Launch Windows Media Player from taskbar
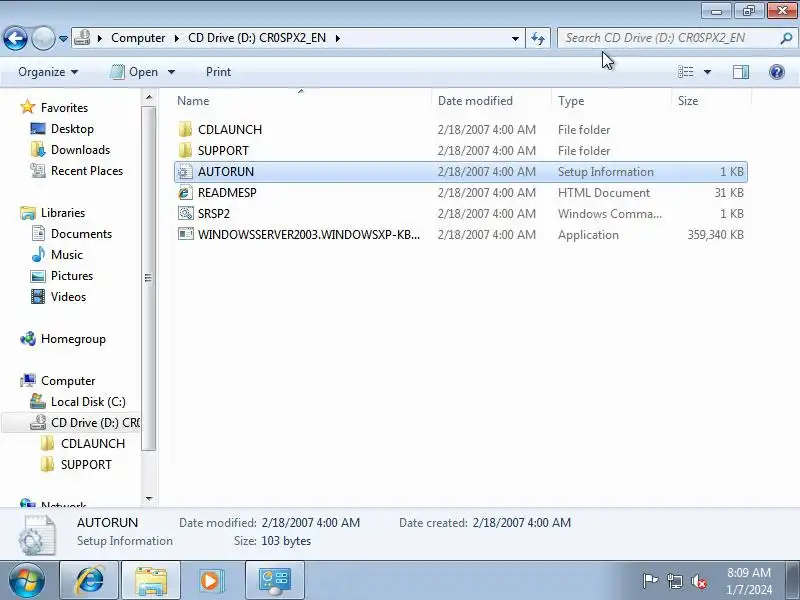 click(210, 580)
